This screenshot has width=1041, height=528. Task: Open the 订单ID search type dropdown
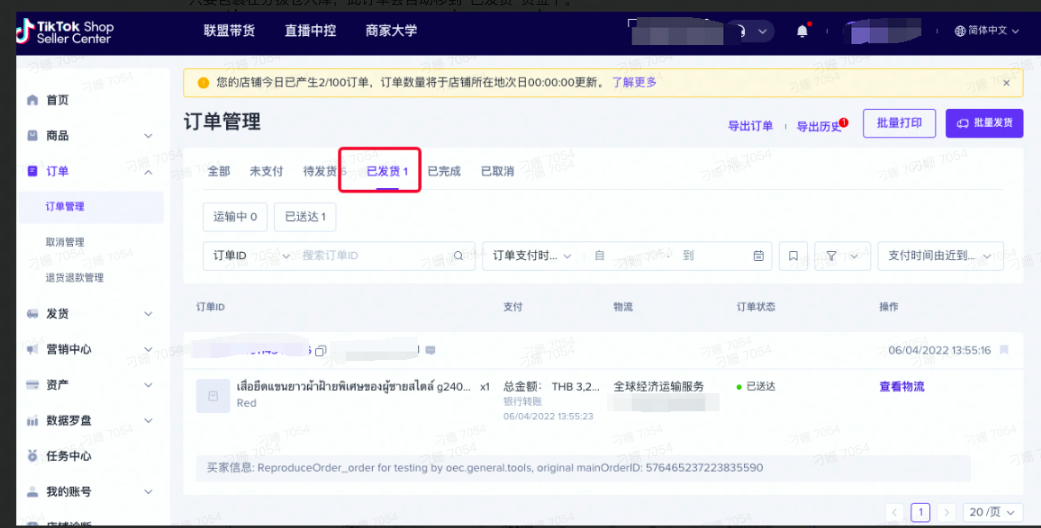[x=249, y=256]
